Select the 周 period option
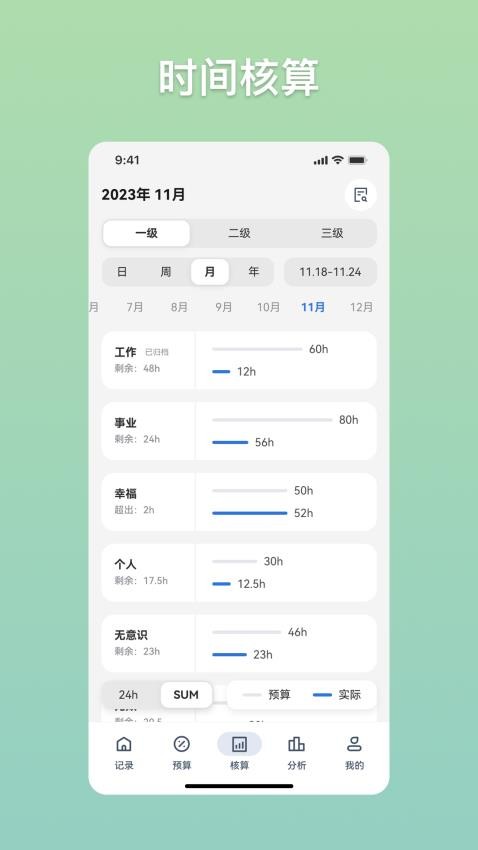The height and width of the screenshot is (850, 478). [x=166, y=272]
